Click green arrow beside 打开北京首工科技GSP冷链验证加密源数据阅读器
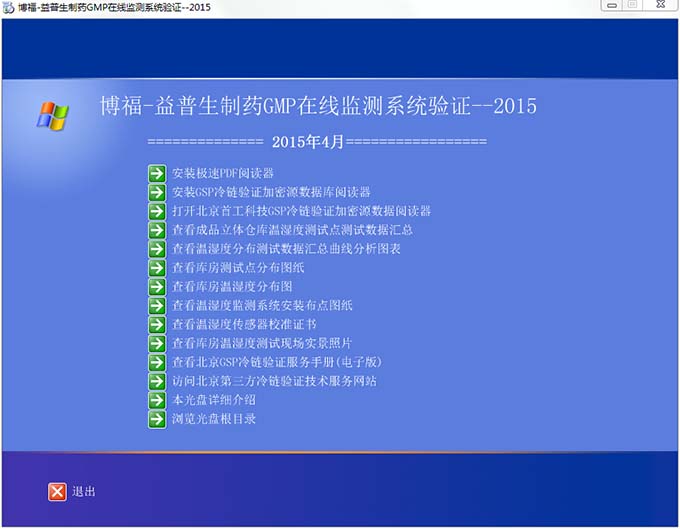This screenshot has height=529, width=680. (x=157, y=211)
